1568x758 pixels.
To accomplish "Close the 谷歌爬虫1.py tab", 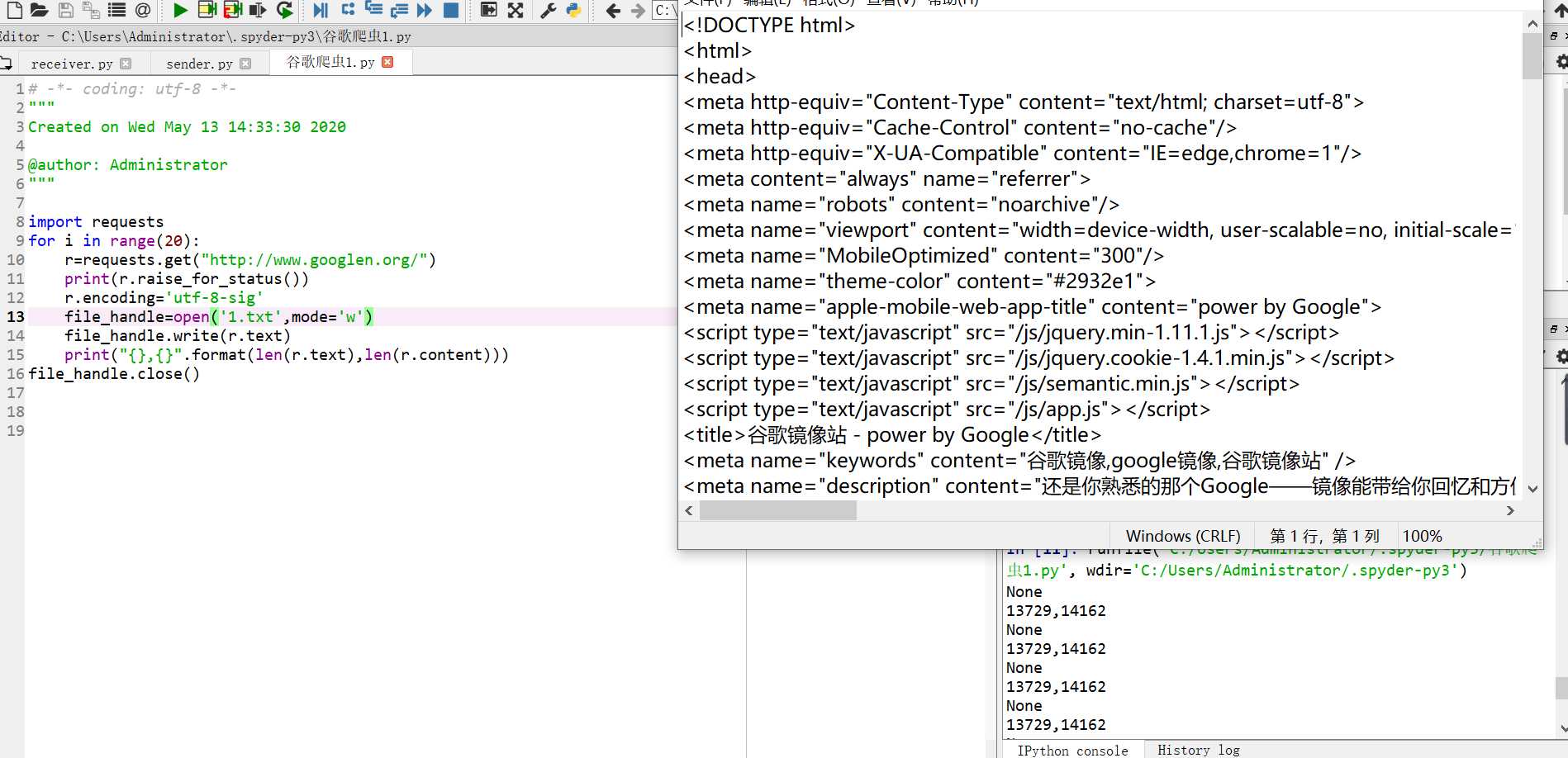I will pyautogui.click(x=387, y=62).
